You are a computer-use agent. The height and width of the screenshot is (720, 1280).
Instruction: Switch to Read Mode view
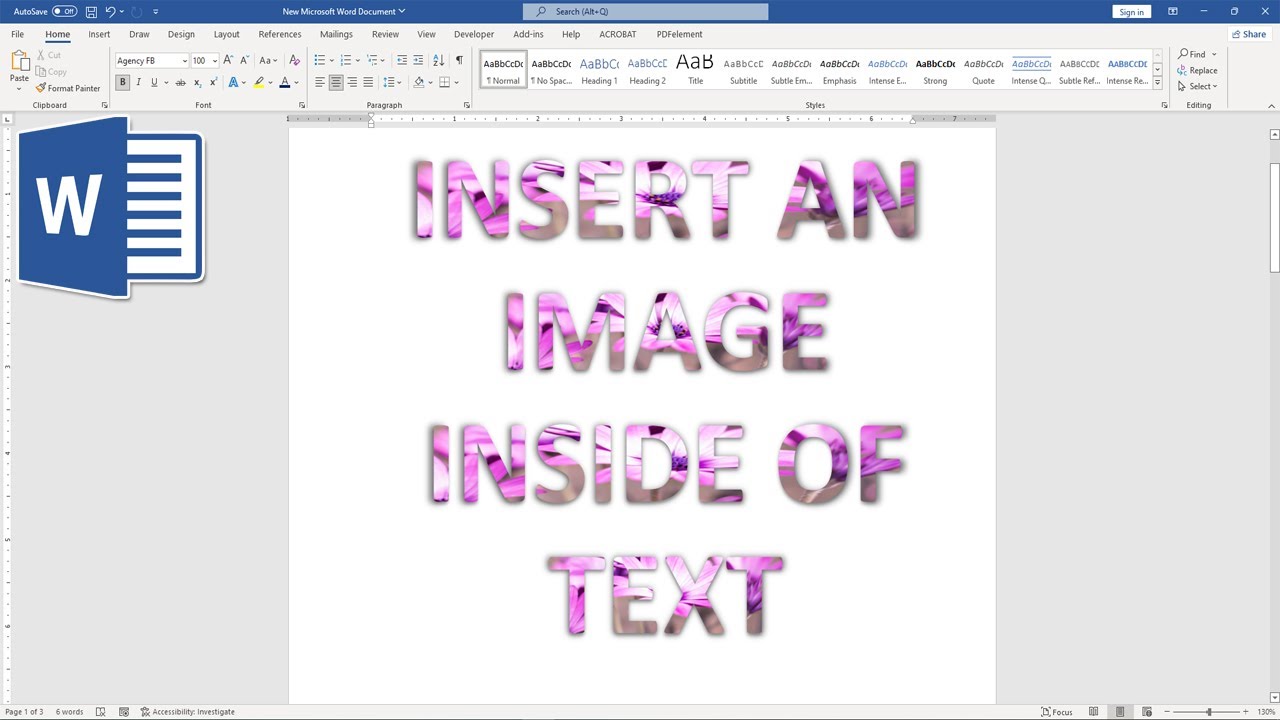coord(1093,712)
